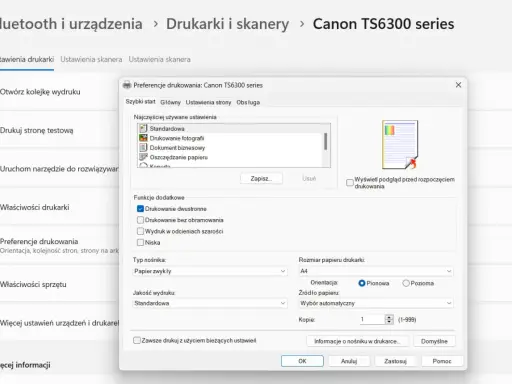Click Informacje o nośniku w drukarce button
The height and width of the screenshot is (384, 512).
coord(357,341)
